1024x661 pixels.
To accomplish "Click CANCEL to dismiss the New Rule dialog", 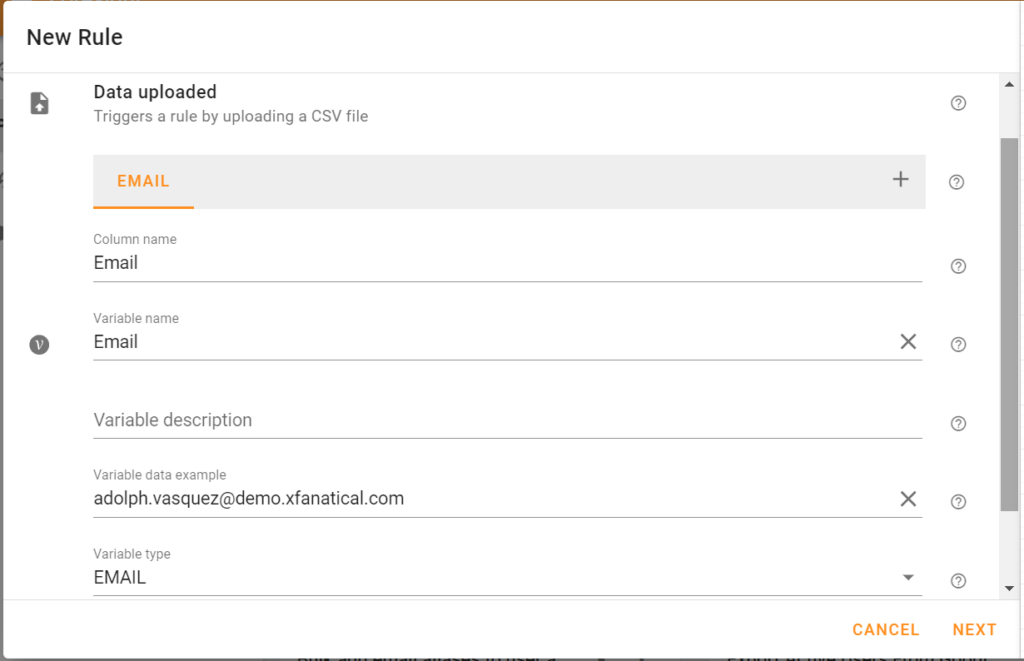I will (885, 629).
